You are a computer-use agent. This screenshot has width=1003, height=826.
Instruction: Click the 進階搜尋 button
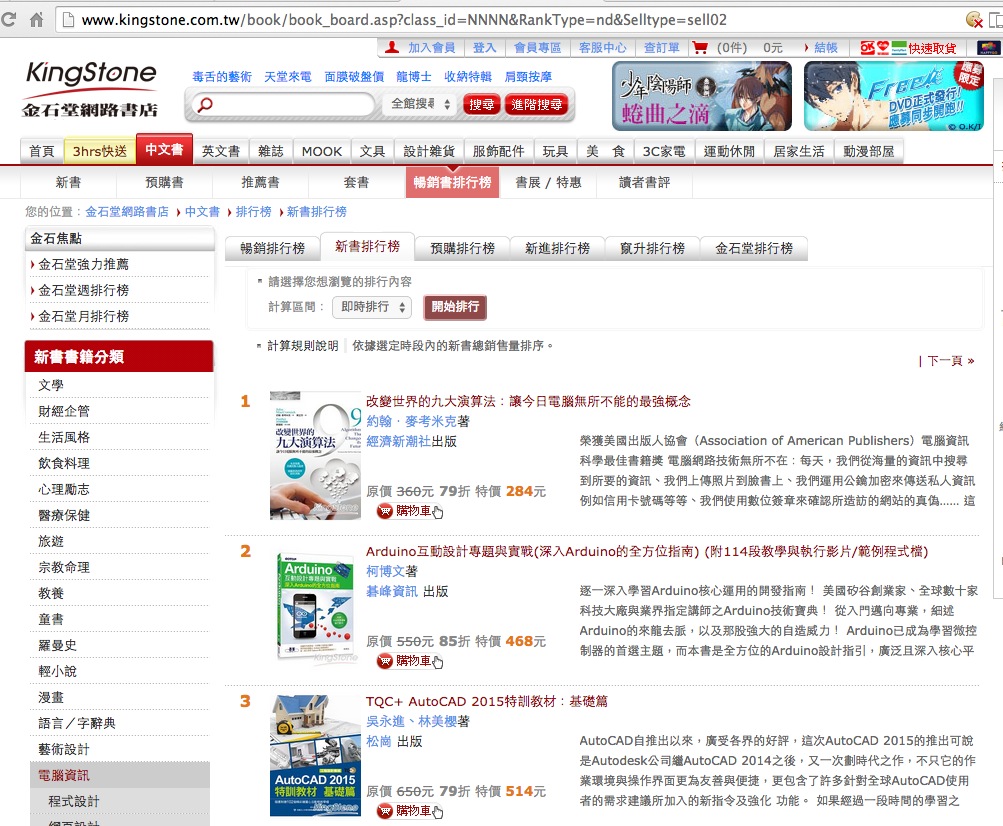[537, 104]
